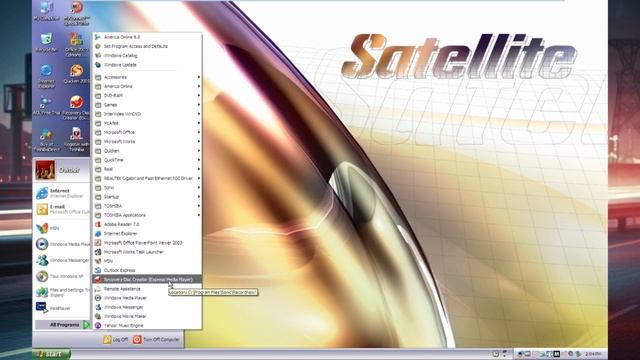The width and height of the screenshot is (640, 360).
Task: Open My Computer desktop icon
Action: pos(46,11)
